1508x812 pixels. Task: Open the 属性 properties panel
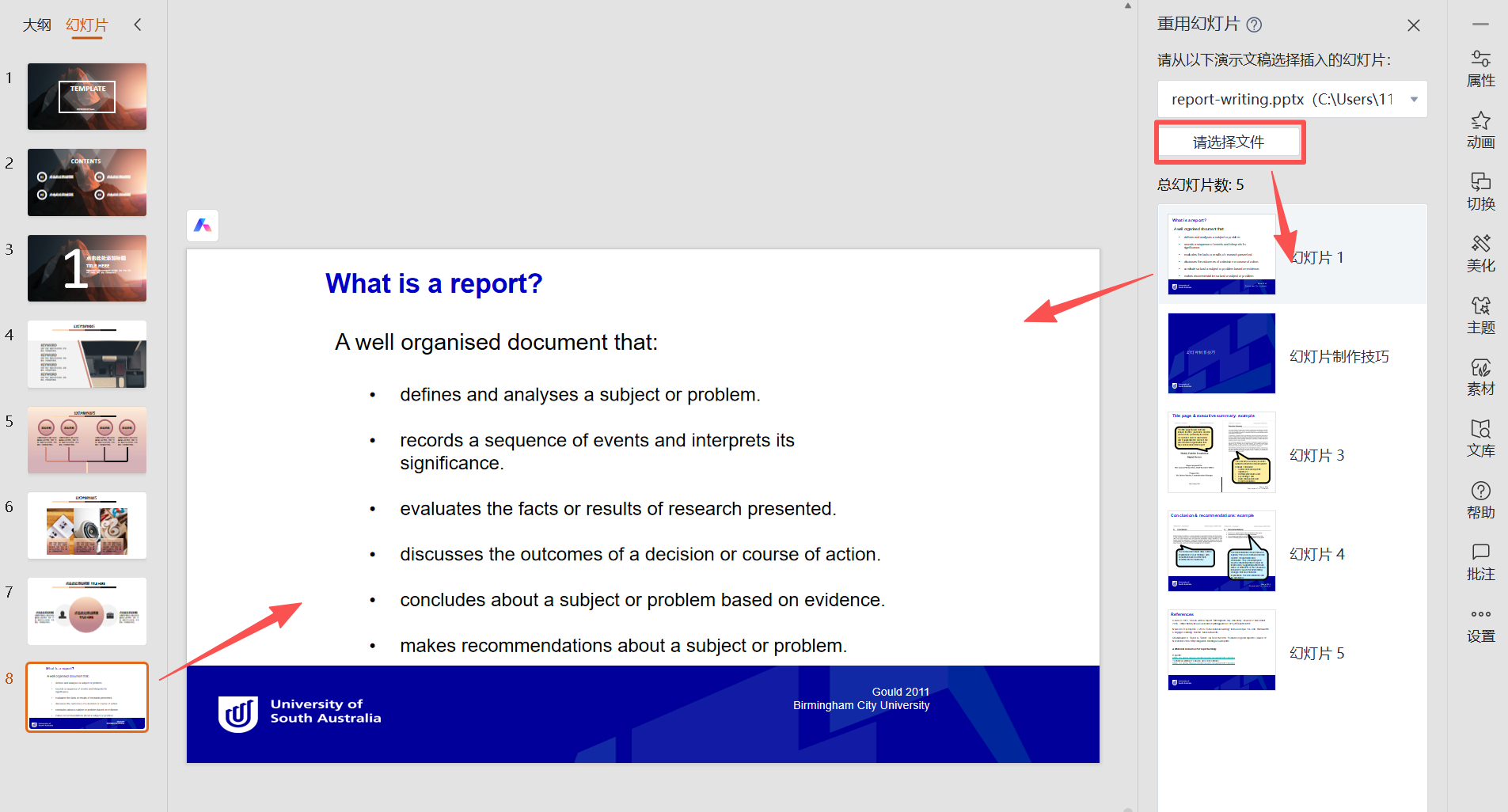pyautogui.click(x=1480, y=69)
